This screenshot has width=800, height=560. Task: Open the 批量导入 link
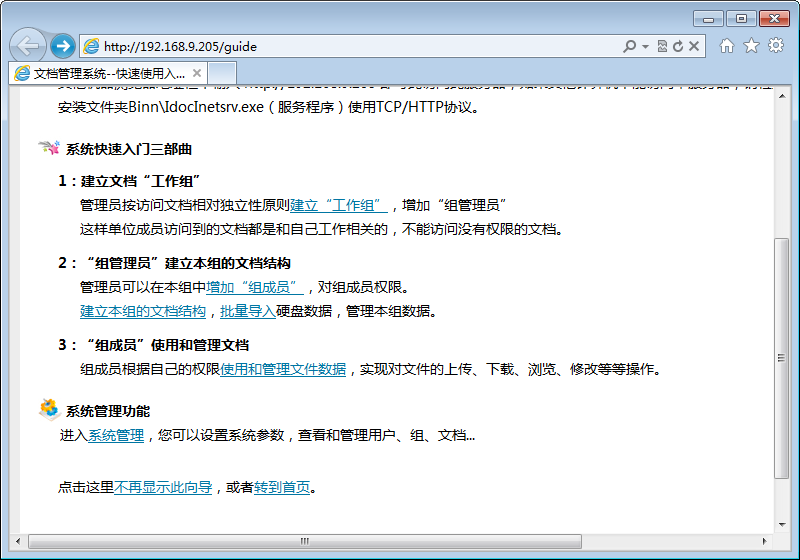click(248, 311)
